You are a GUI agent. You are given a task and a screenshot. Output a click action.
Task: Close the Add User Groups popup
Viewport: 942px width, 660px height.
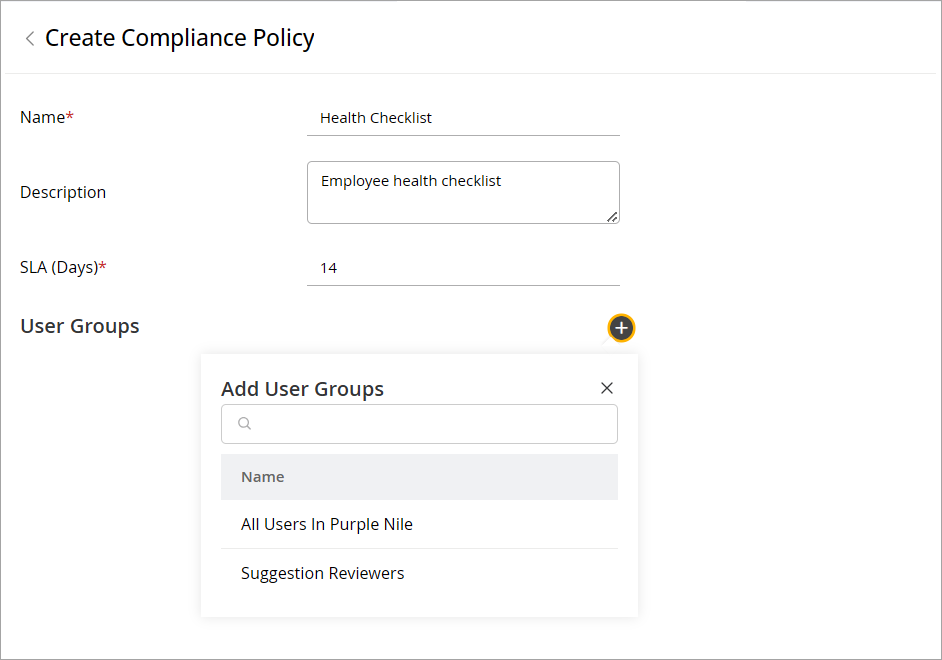tap(606, 388)
